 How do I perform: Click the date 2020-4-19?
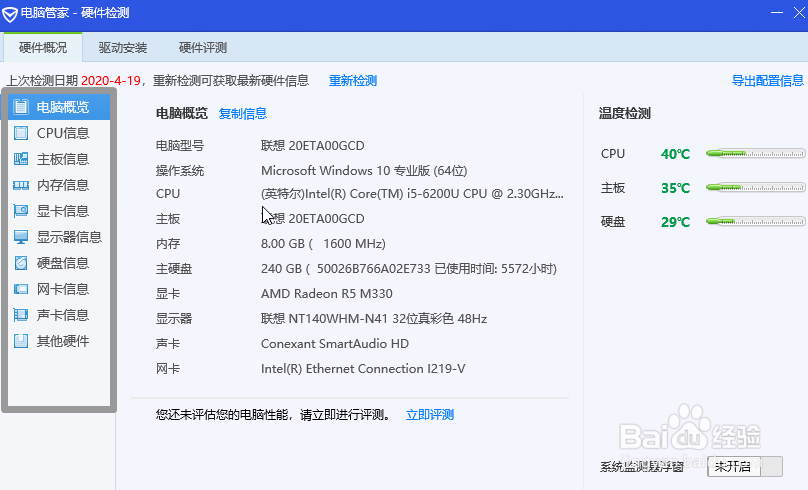pos(111,81)
